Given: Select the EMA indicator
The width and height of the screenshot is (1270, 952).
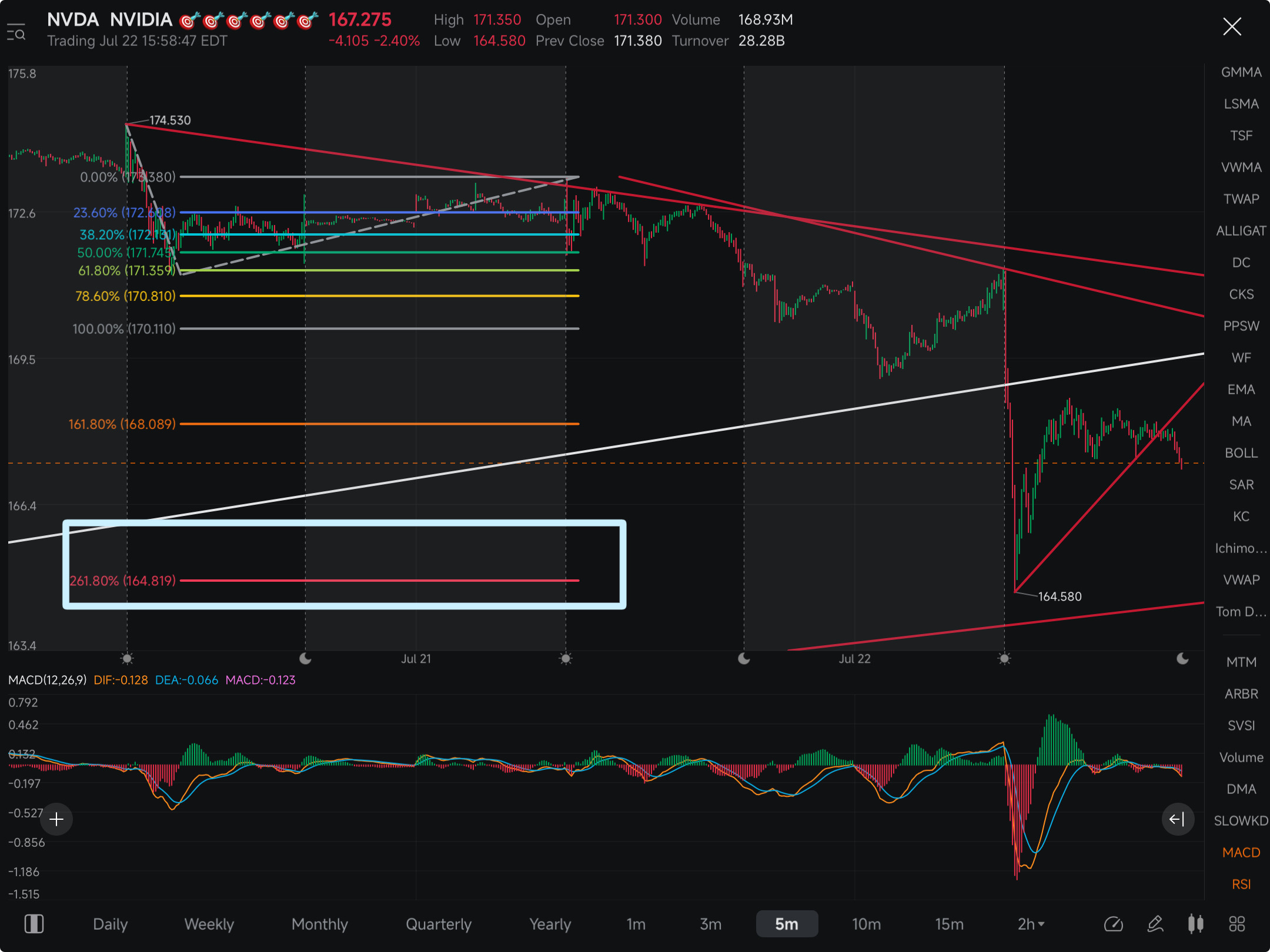Looking at the screenshot, I should [1241, 390].
